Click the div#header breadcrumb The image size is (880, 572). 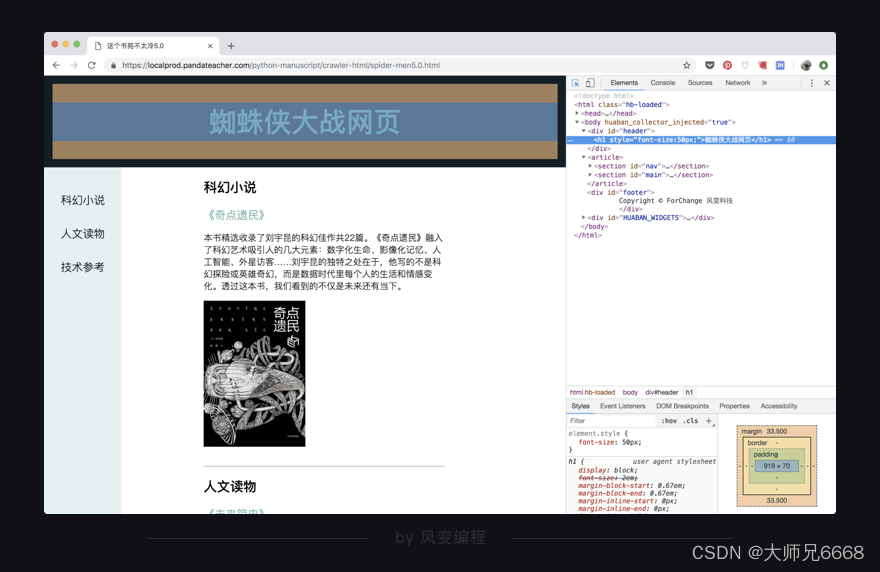click(662, 392)
